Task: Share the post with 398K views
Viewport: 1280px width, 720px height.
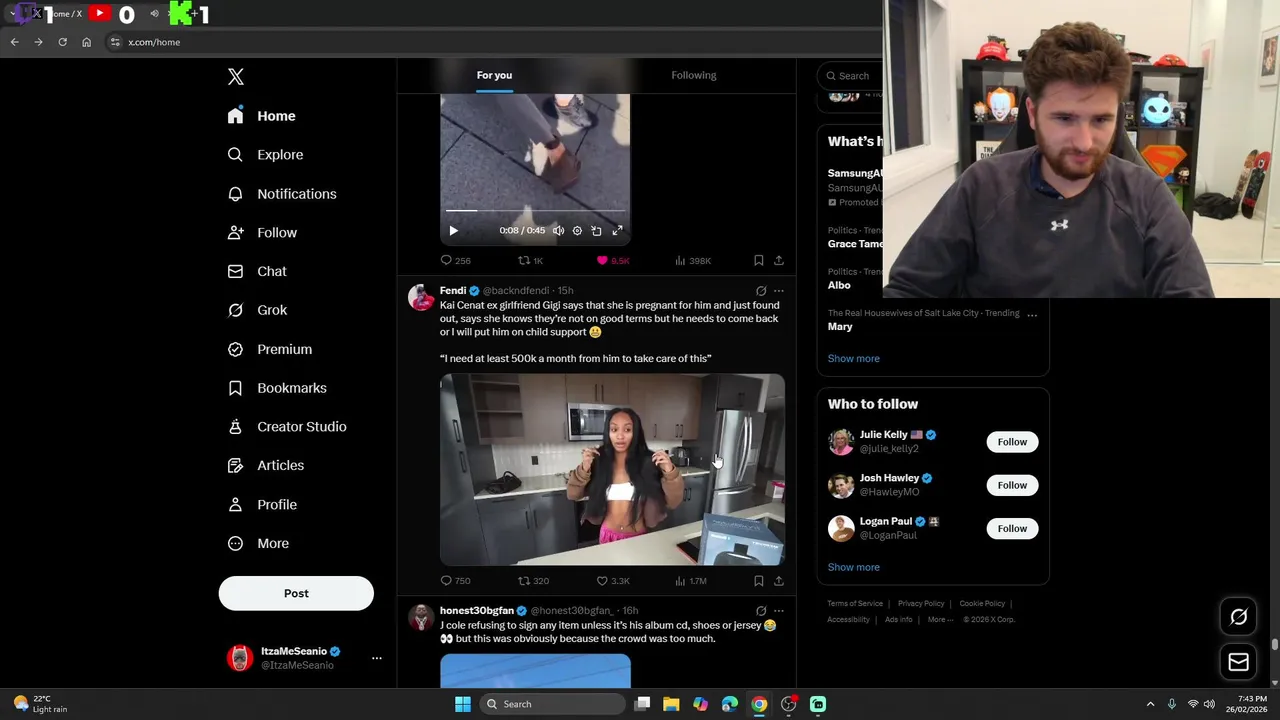Action: pyautogui.click(x=778, y=260)
